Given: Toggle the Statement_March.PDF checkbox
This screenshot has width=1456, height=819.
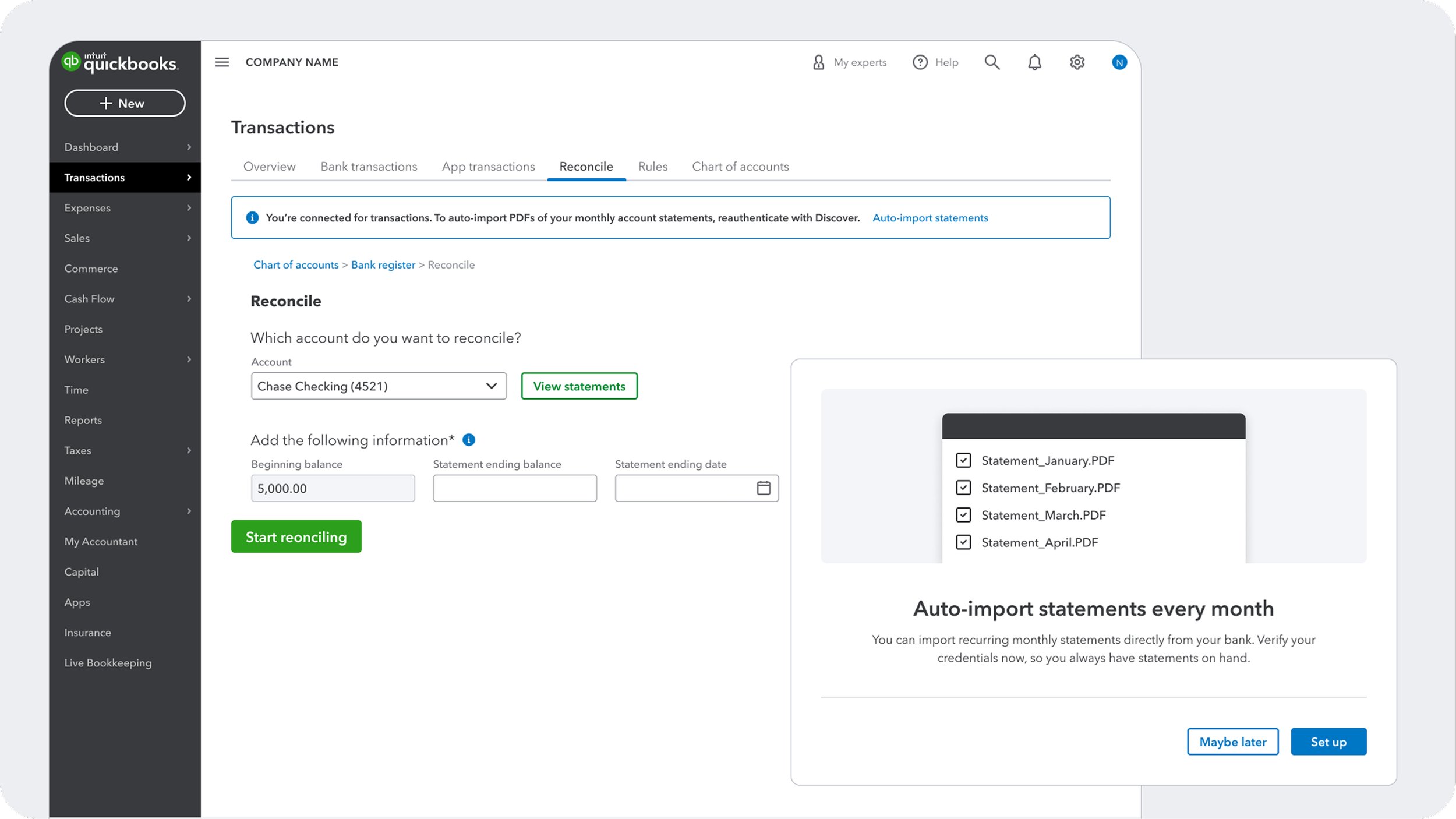Looking at the screenshot, I should [x=963, y=515].
